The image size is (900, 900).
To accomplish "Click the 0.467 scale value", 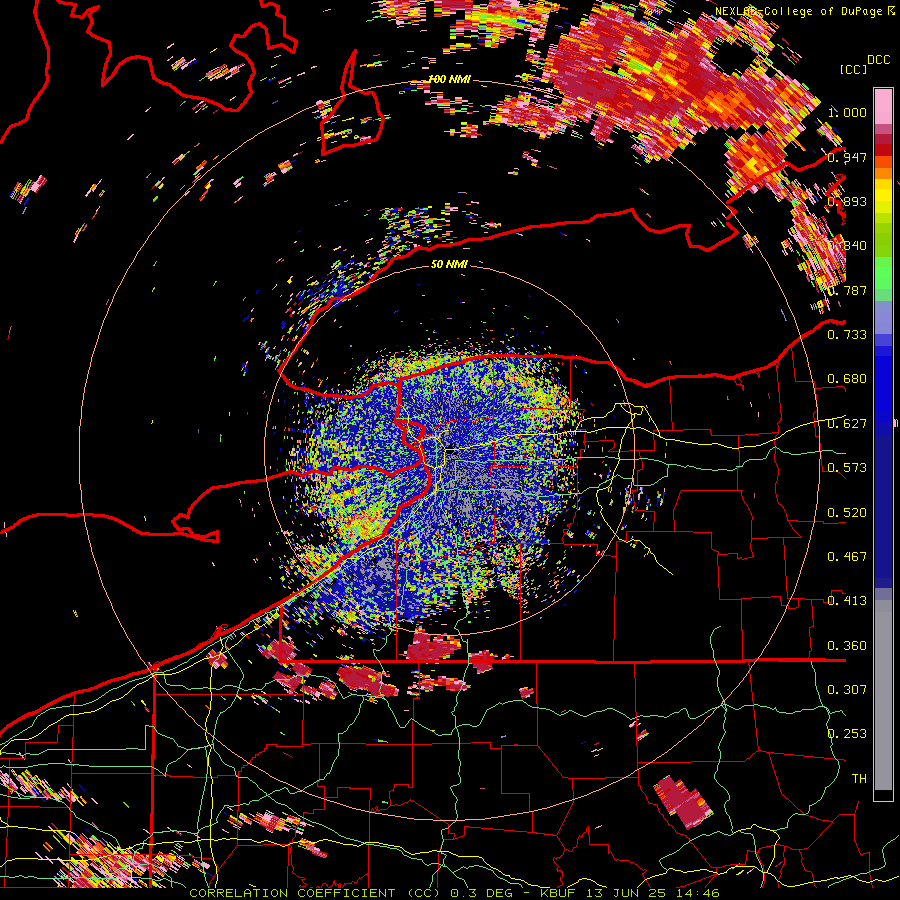I will pos(847,557).
